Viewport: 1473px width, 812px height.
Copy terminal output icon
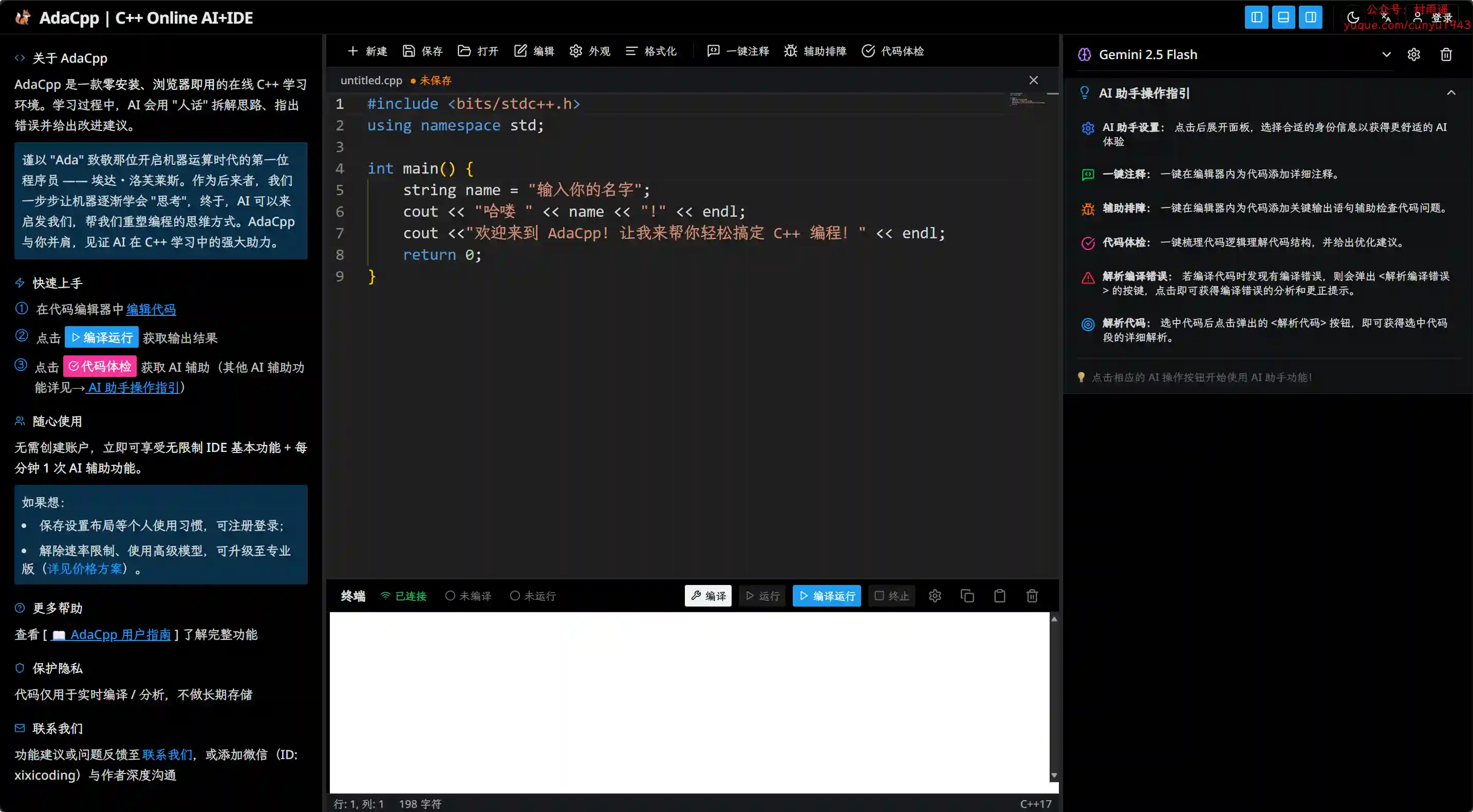click(967, 596)
